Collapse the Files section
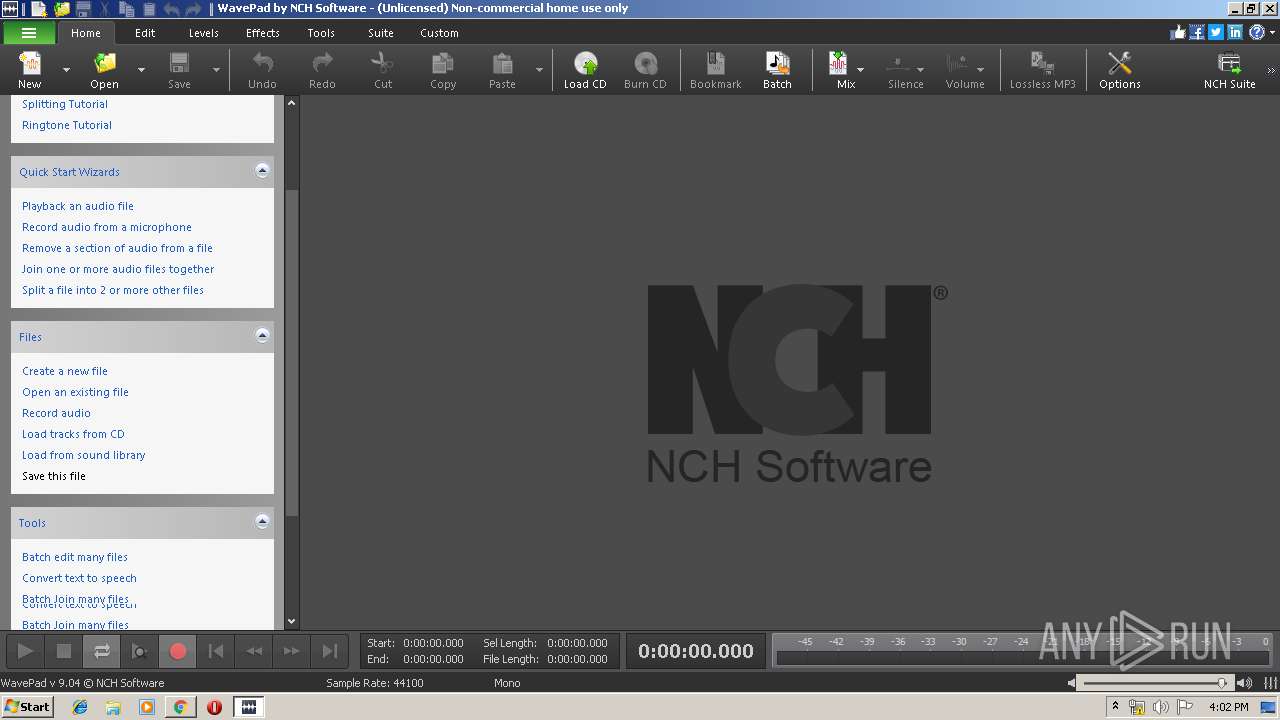The width and height of the screenshot is (1280, 720). coord(262,336)
